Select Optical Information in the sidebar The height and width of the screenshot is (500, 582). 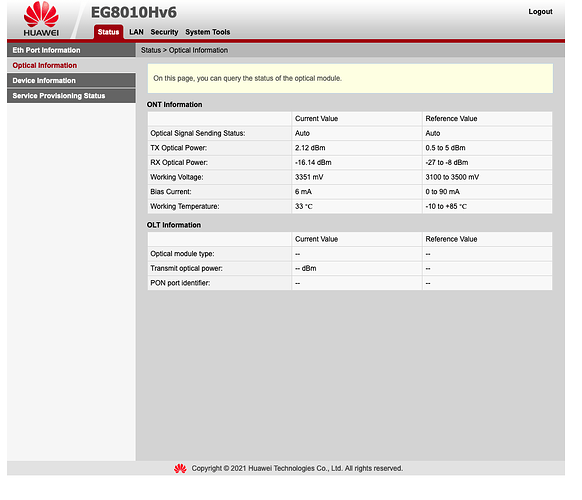[71, 65]
